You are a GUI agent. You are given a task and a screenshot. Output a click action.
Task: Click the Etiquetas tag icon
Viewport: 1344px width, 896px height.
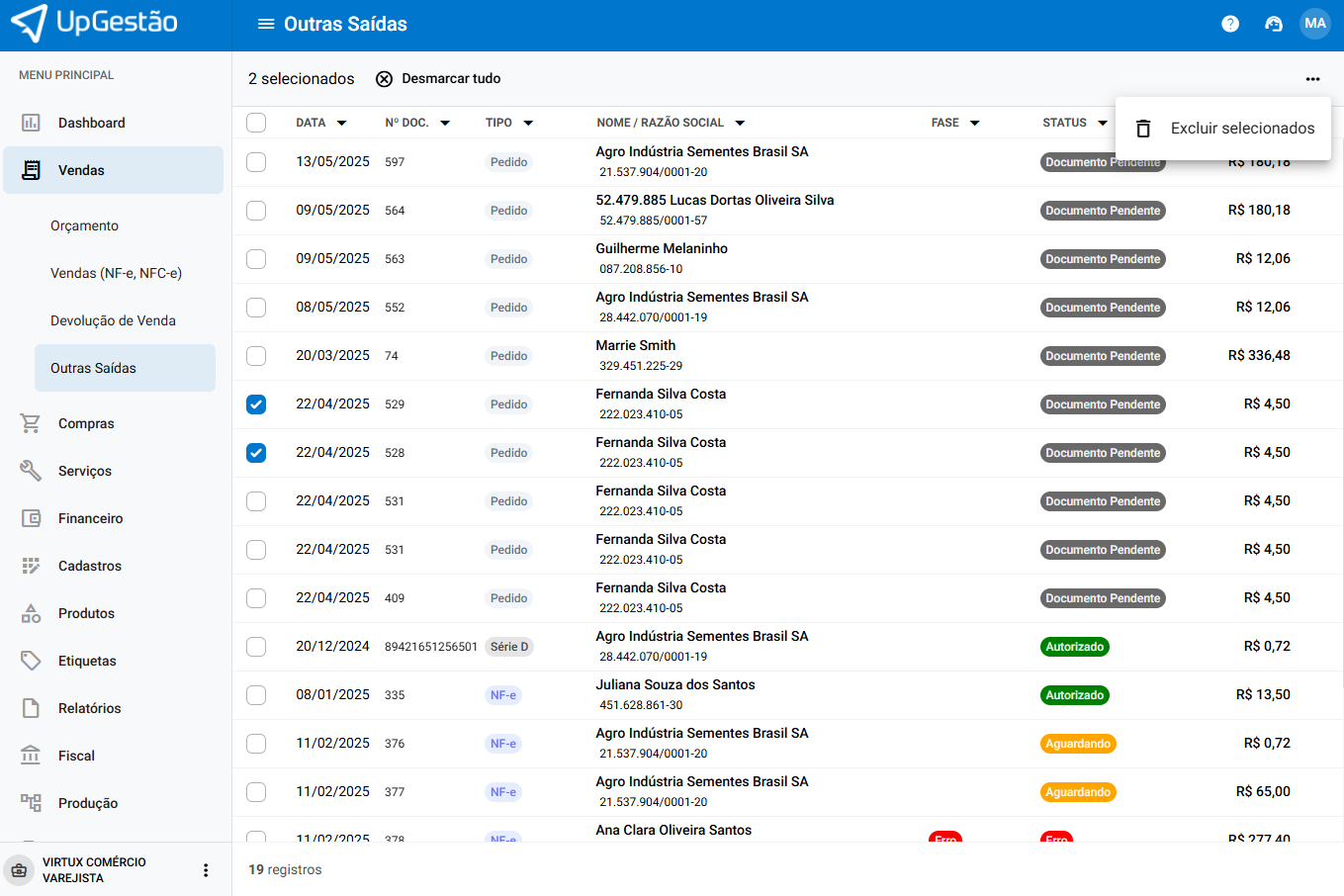click(x=31, y=661)
